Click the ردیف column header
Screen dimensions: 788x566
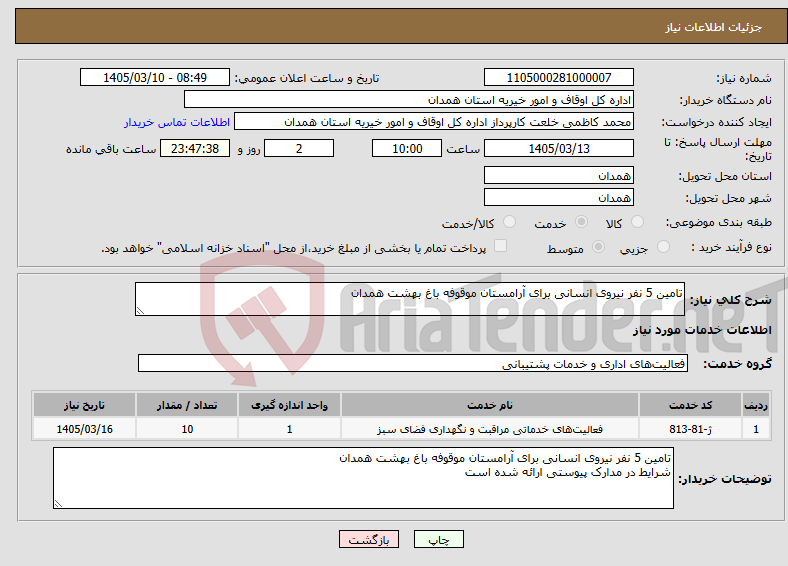(756, 405)
